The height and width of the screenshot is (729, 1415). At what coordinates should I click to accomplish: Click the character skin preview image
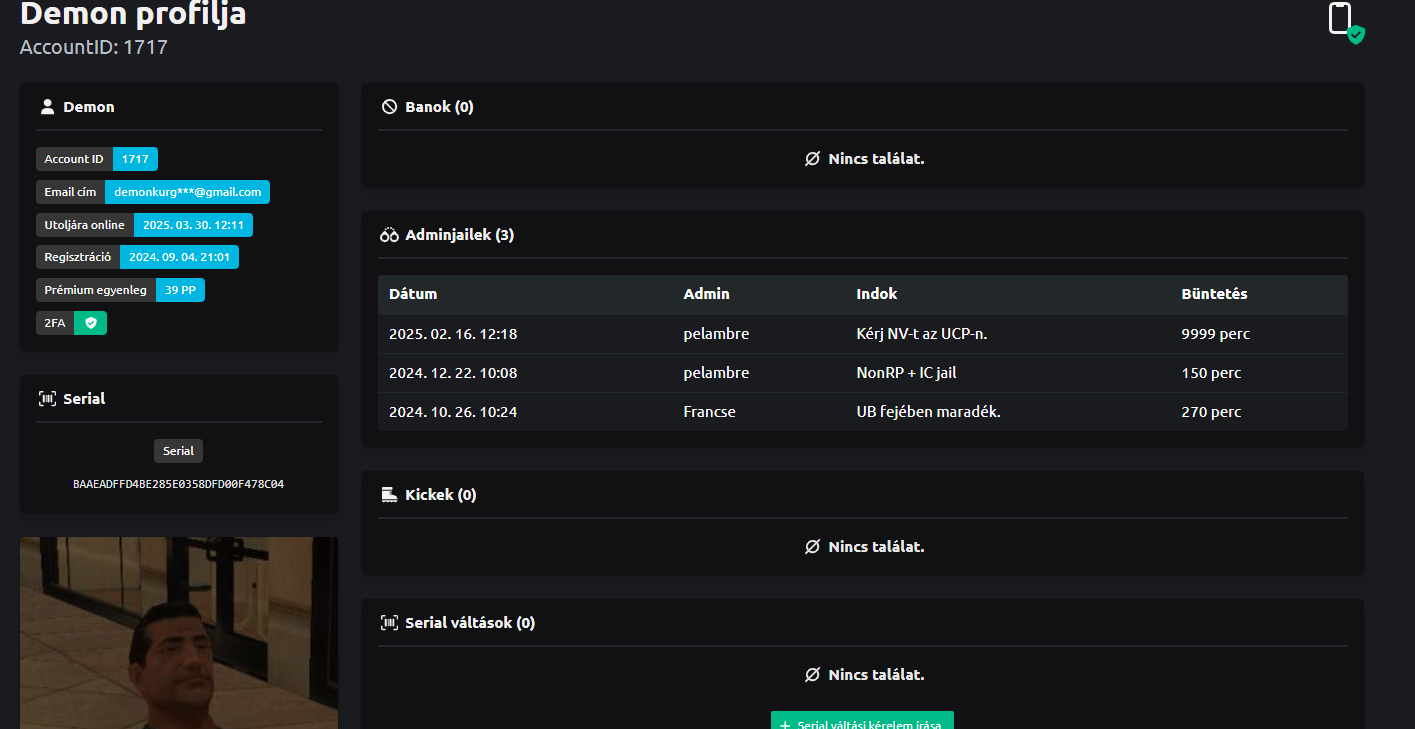click(178, 633)
